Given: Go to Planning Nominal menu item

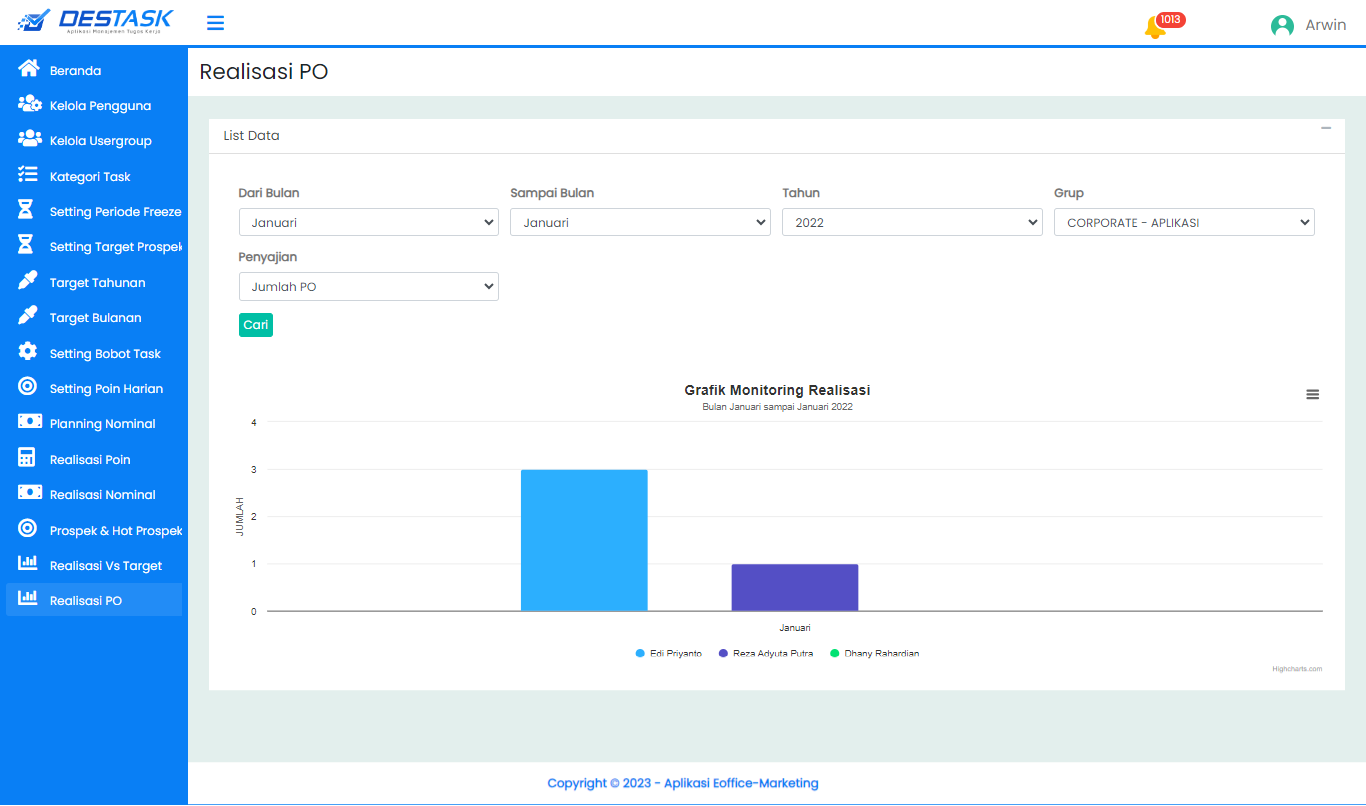Looking at the screenshot, I should click(x=102, y=424).
